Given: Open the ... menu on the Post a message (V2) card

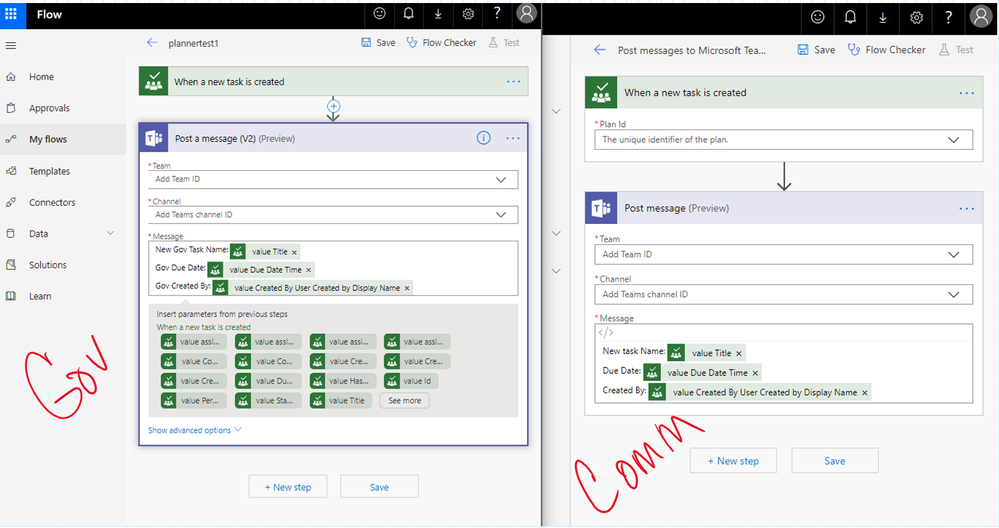Looking at the screenshot, I should point(513,138).
